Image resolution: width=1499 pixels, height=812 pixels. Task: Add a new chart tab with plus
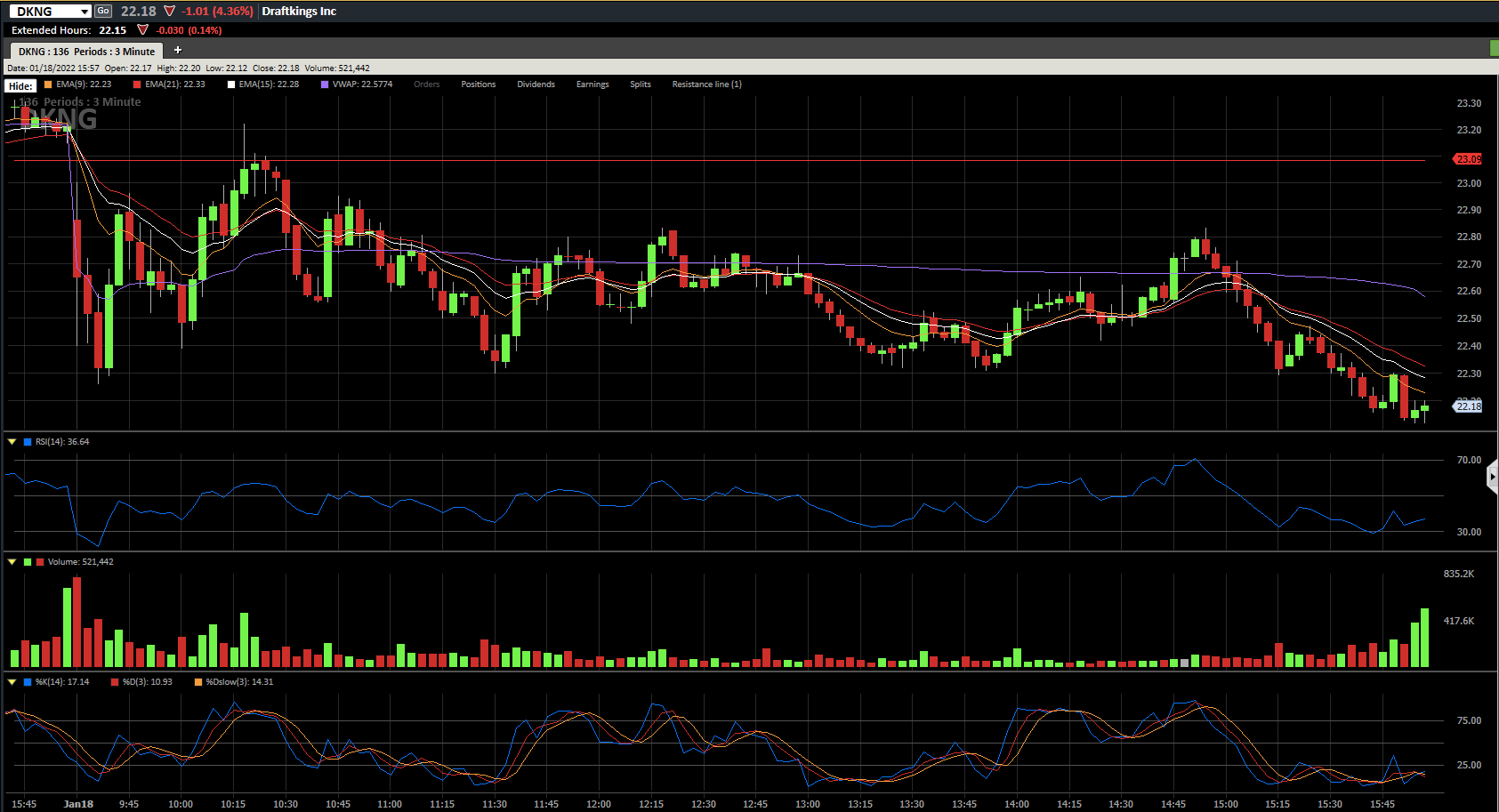177,50
